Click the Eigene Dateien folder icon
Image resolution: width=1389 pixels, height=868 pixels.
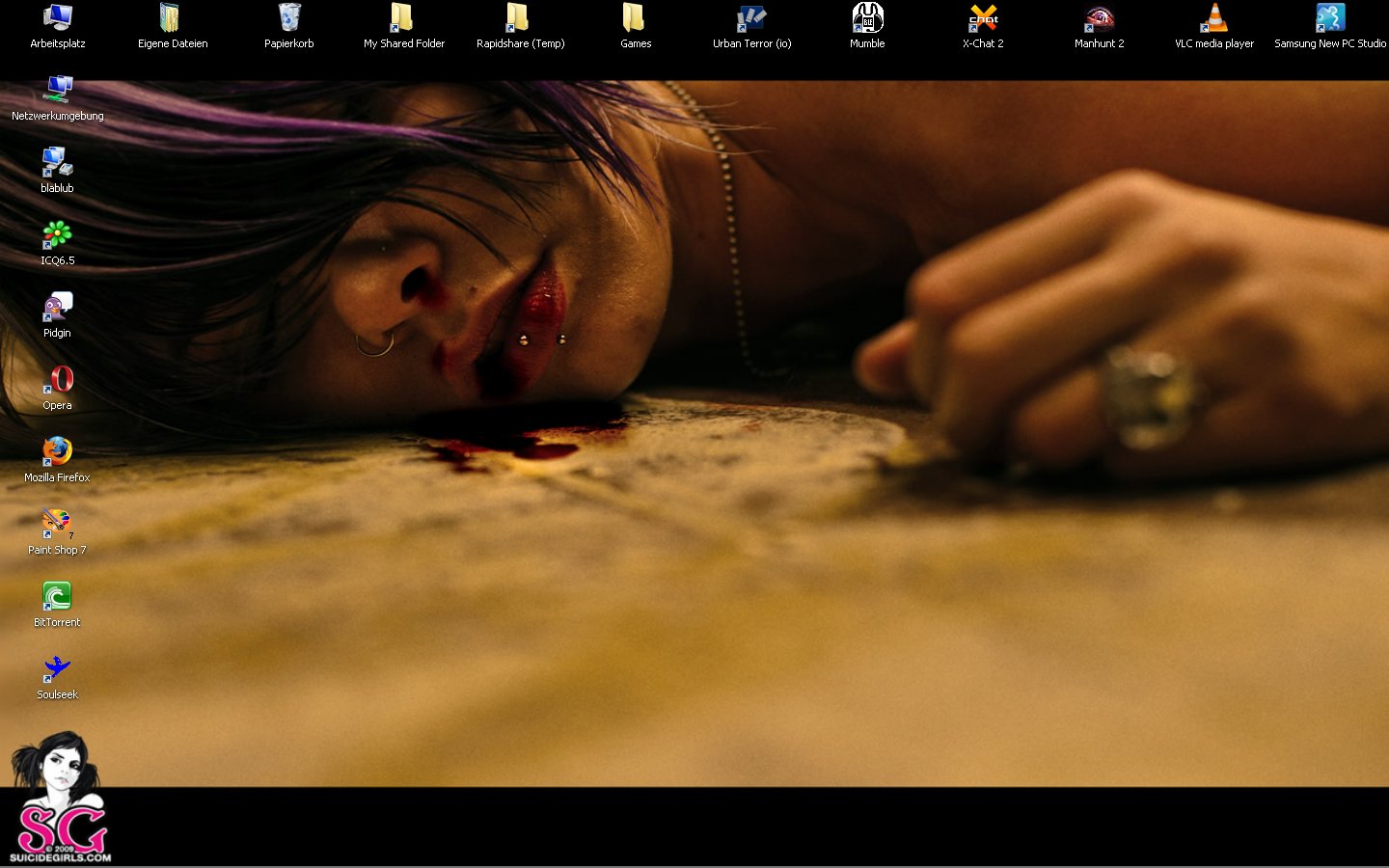click(x=172, y=18)
